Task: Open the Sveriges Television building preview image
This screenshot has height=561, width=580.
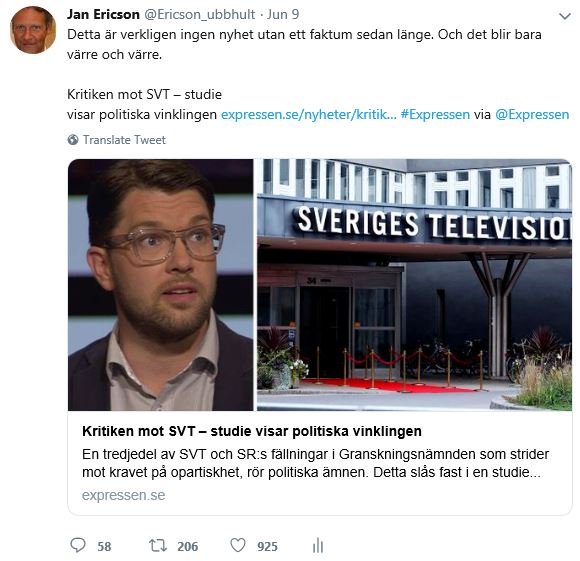Action: [414, 285]
